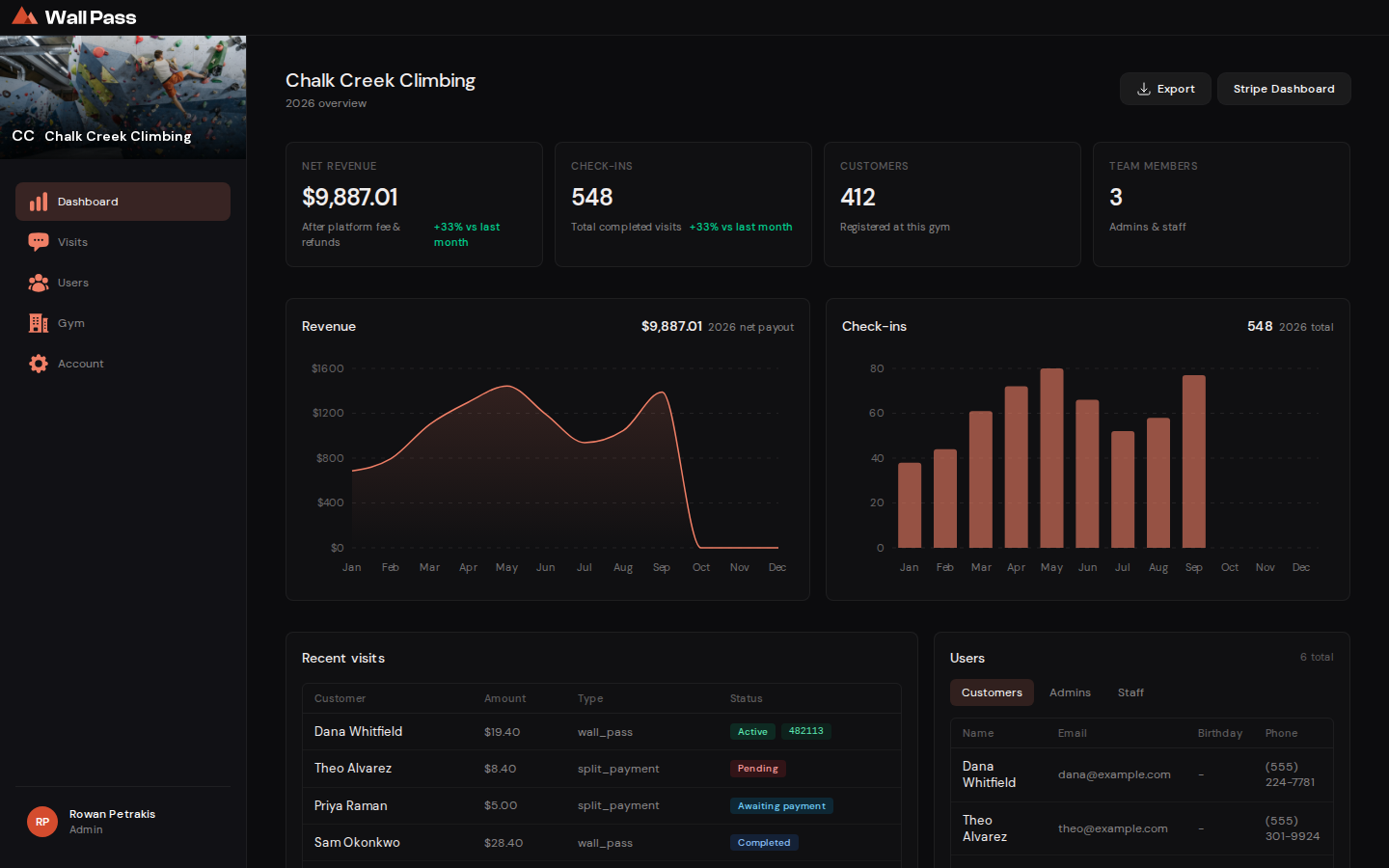Screen dimensions: 1389x868
Task: Click Theo Alvarez in Recent visits
Action: click(353, 769)
